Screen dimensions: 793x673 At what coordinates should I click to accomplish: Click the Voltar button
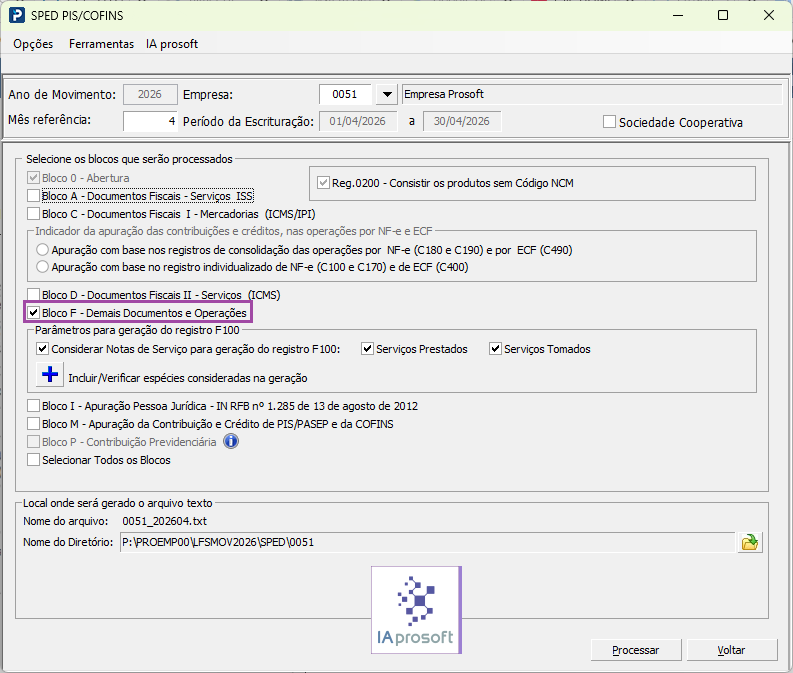tap(732, 650)
